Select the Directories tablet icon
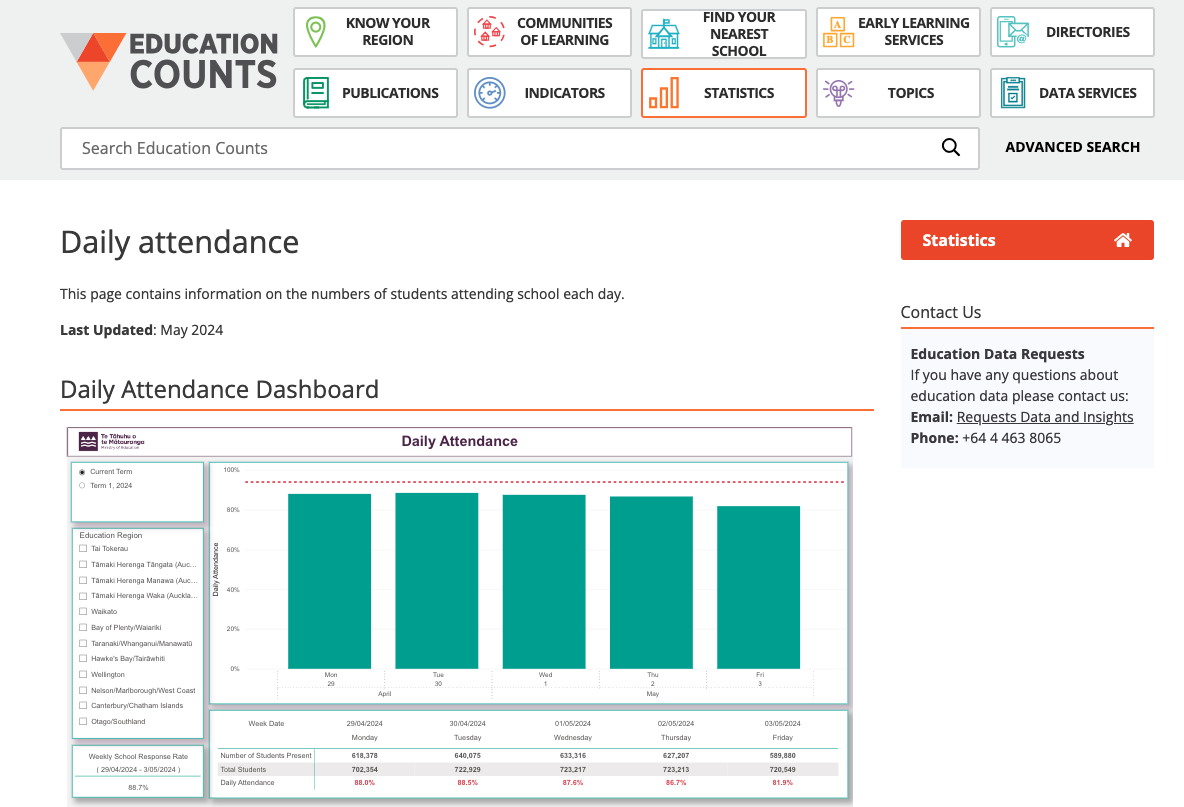The height and width of the screenshot is (807, 1184). tap(1013, 31)
